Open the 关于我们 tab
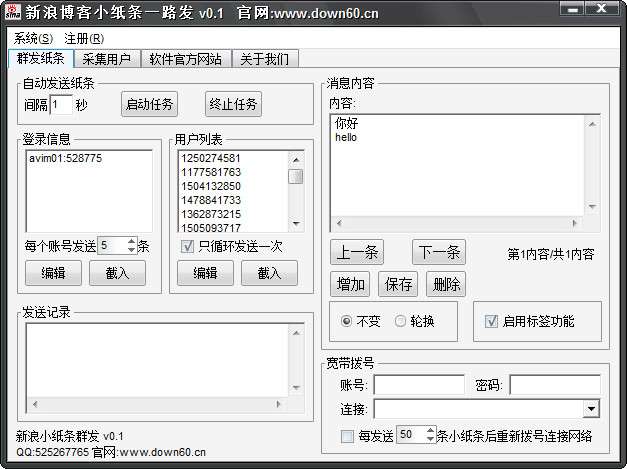Screen dimensions: 627x469 [264, 59]
